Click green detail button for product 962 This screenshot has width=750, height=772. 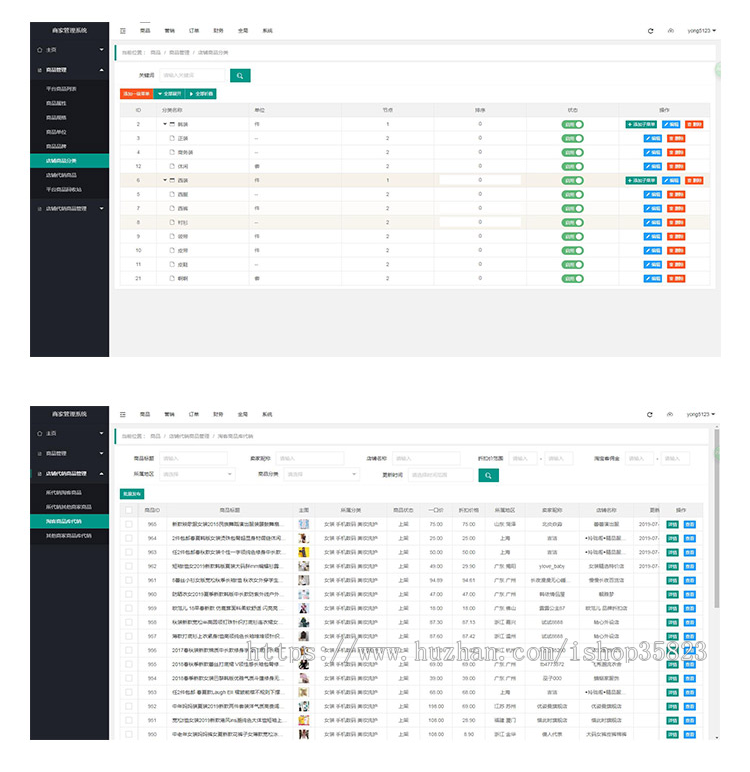point(672,566)
